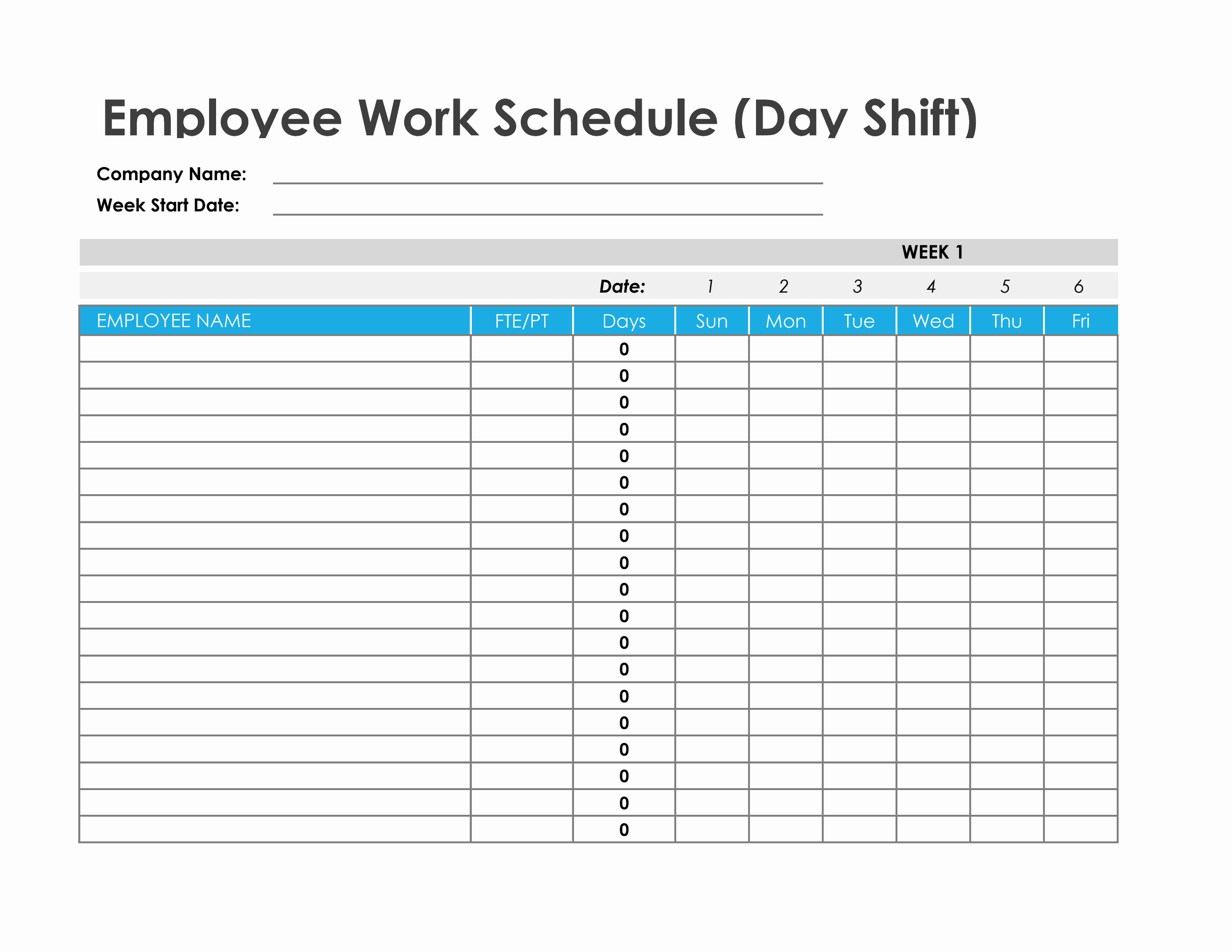
Task: Select the WEEK 1 banner label
Action: [x=932, y=252]
